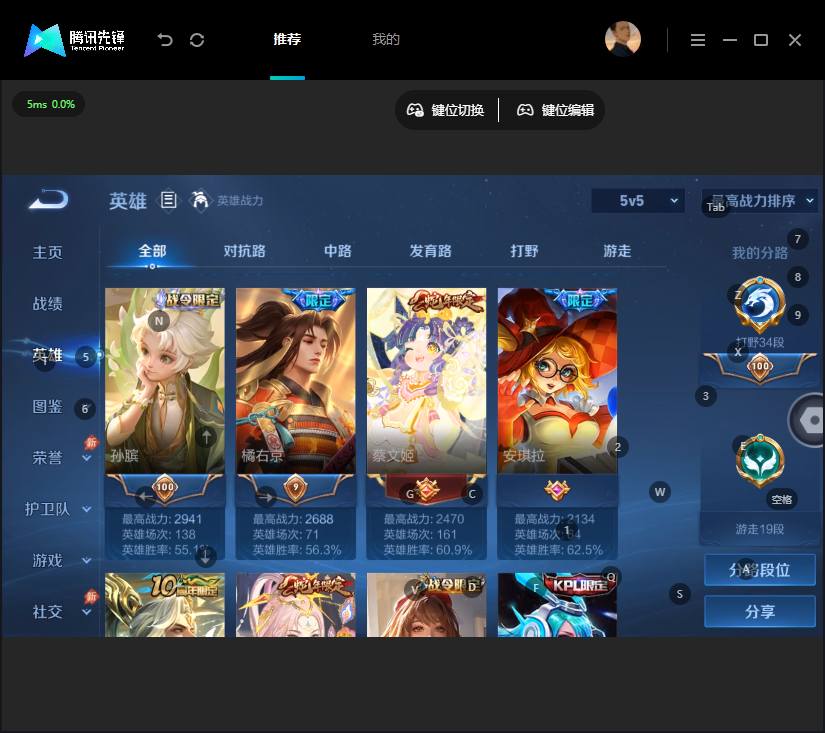Click the floating hexagon assist button
Viewport: 825px width, 733px height.
pyautogui.click(x=810, y=419)
